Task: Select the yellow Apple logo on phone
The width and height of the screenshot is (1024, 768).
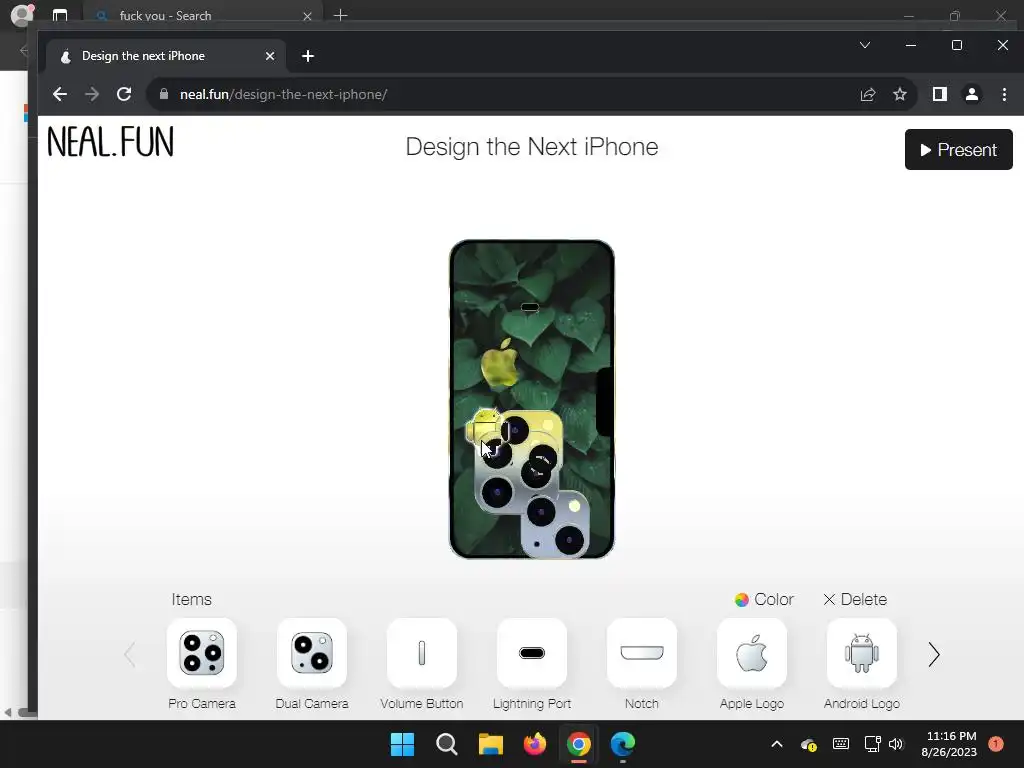Action: 500,363
